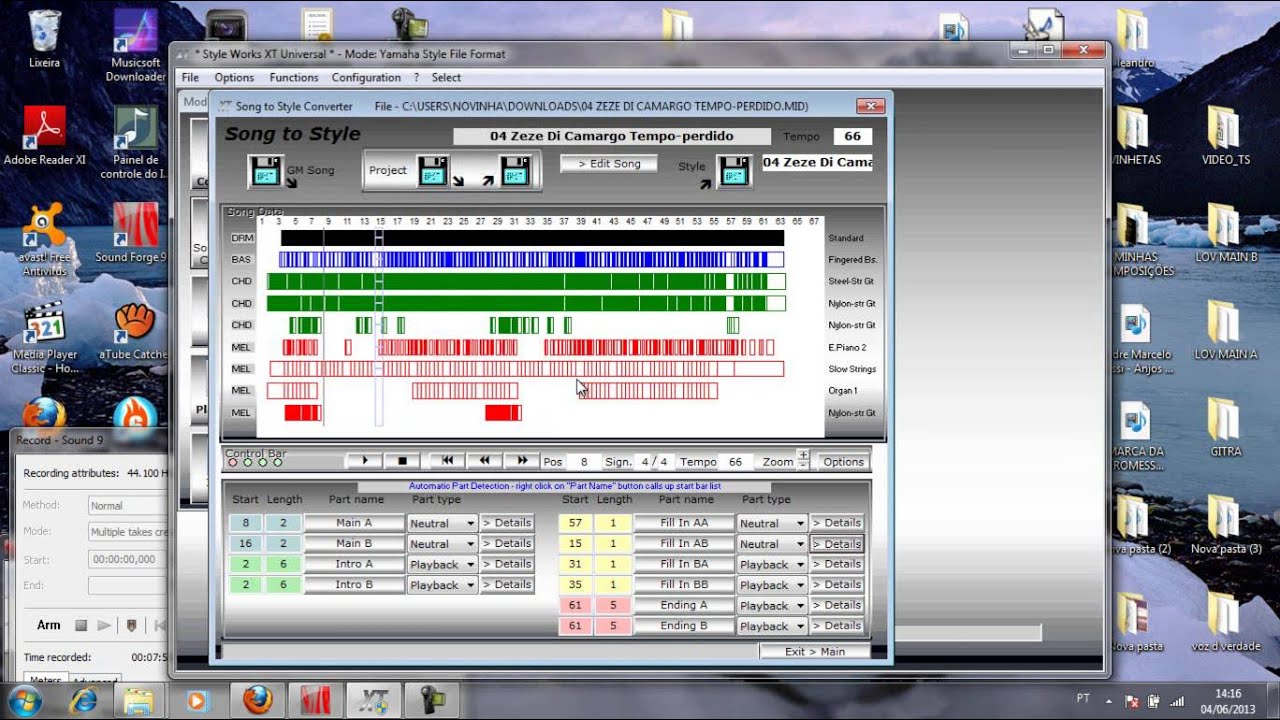Click the Play button in Control Bar
The width and height of the screenshot is (1280, 720).
365,461
